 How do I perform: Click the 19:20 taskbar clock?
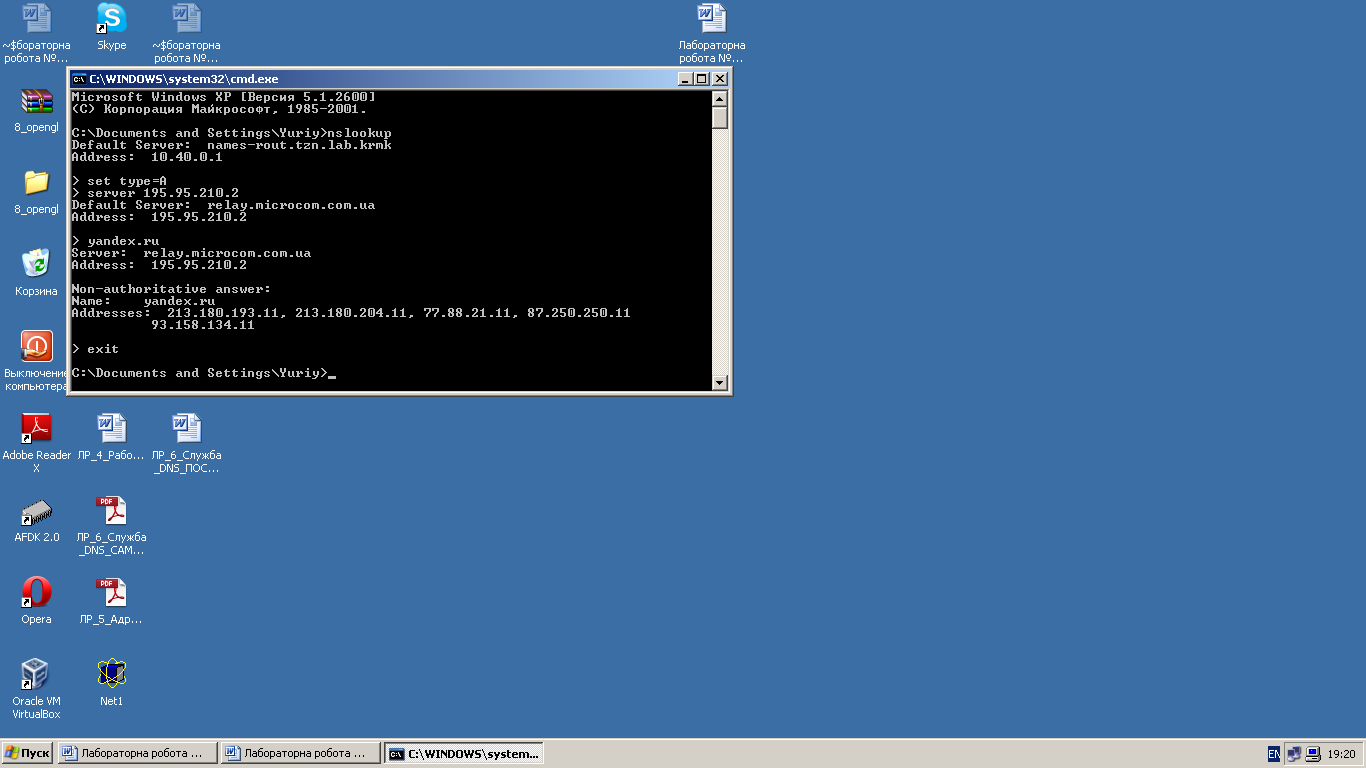[1341, 754]
